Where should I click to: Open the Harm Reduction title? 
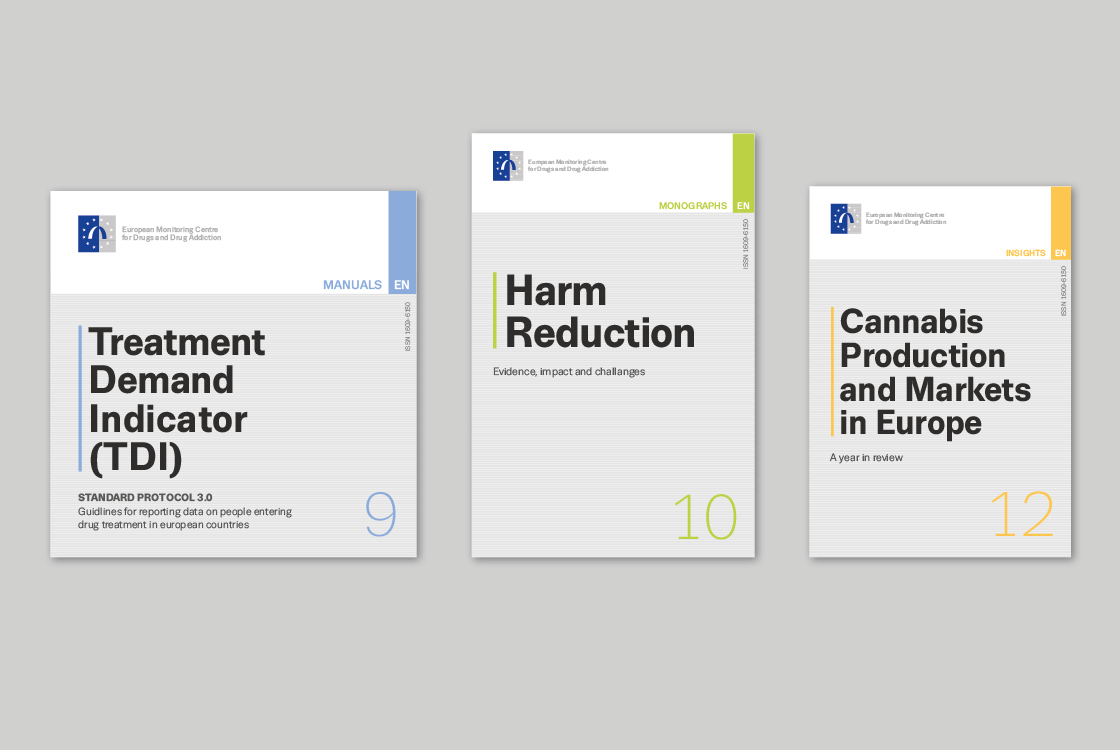click(x=599, y=312)
